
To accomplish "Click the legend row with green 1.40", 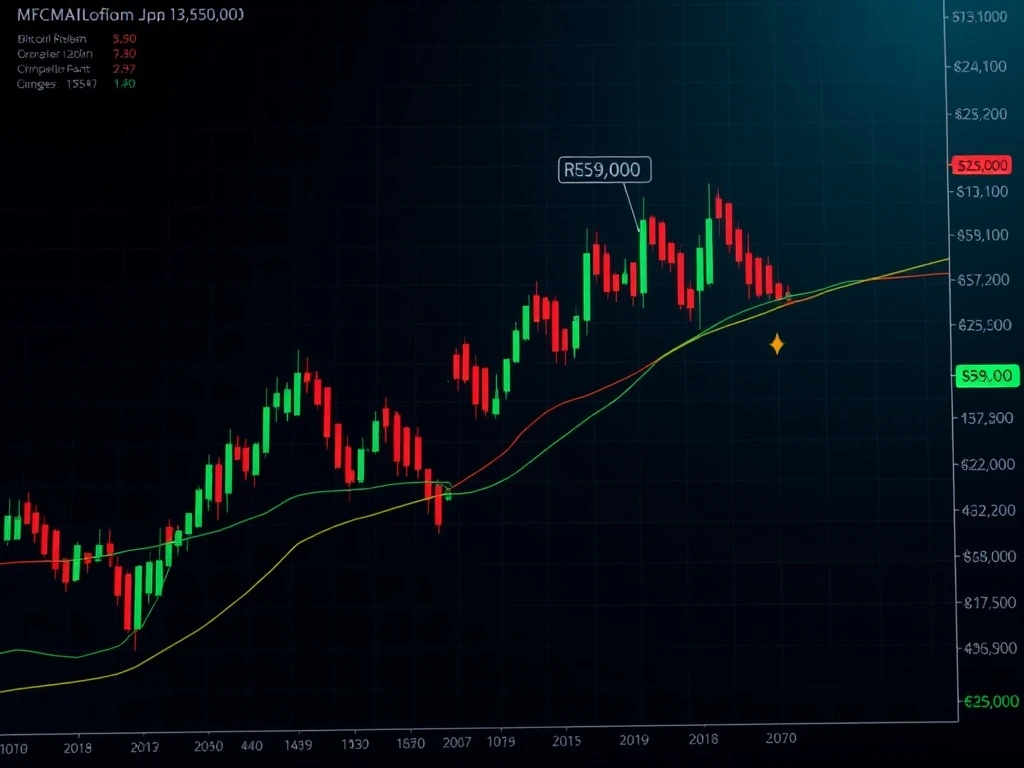I will pos(70,85).
